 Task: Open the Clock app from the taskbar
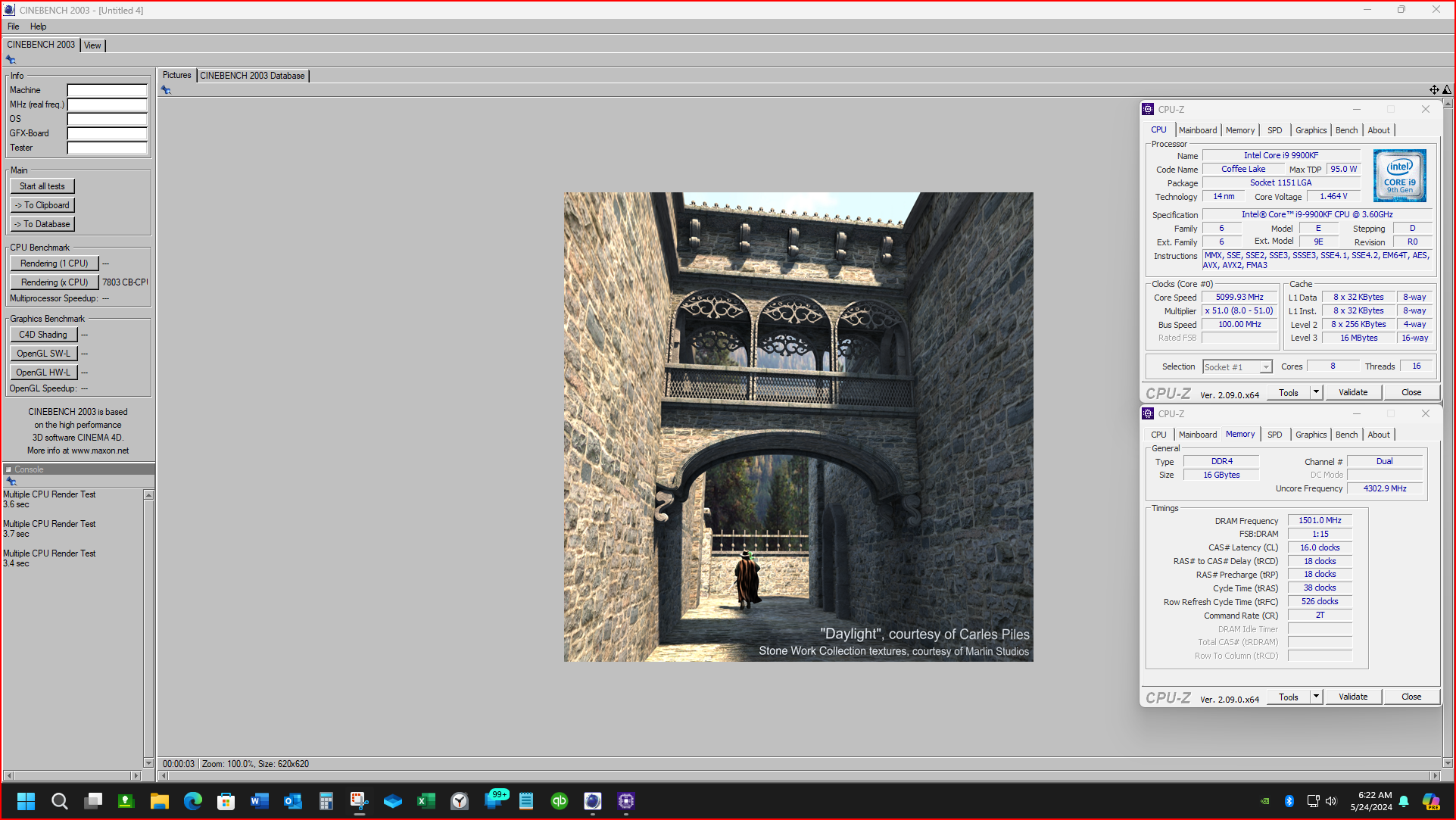(x=459, y=800)
